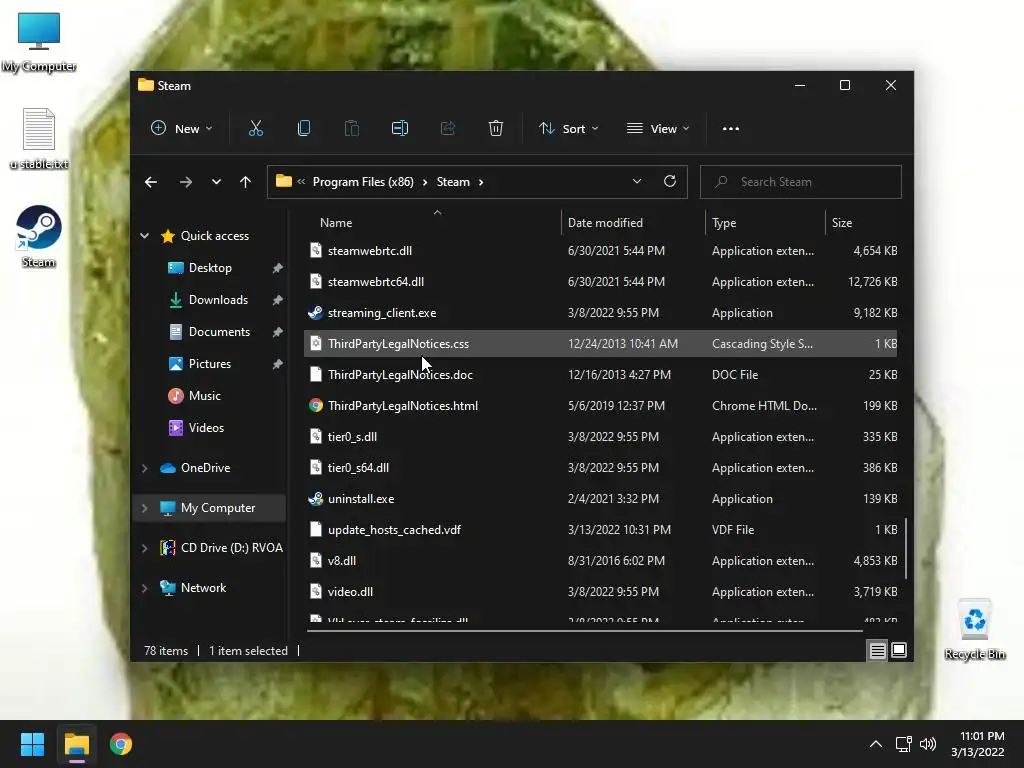Switch to details view layout icon
This screenshot has width=1024, height=768.
tap(878, 650)
